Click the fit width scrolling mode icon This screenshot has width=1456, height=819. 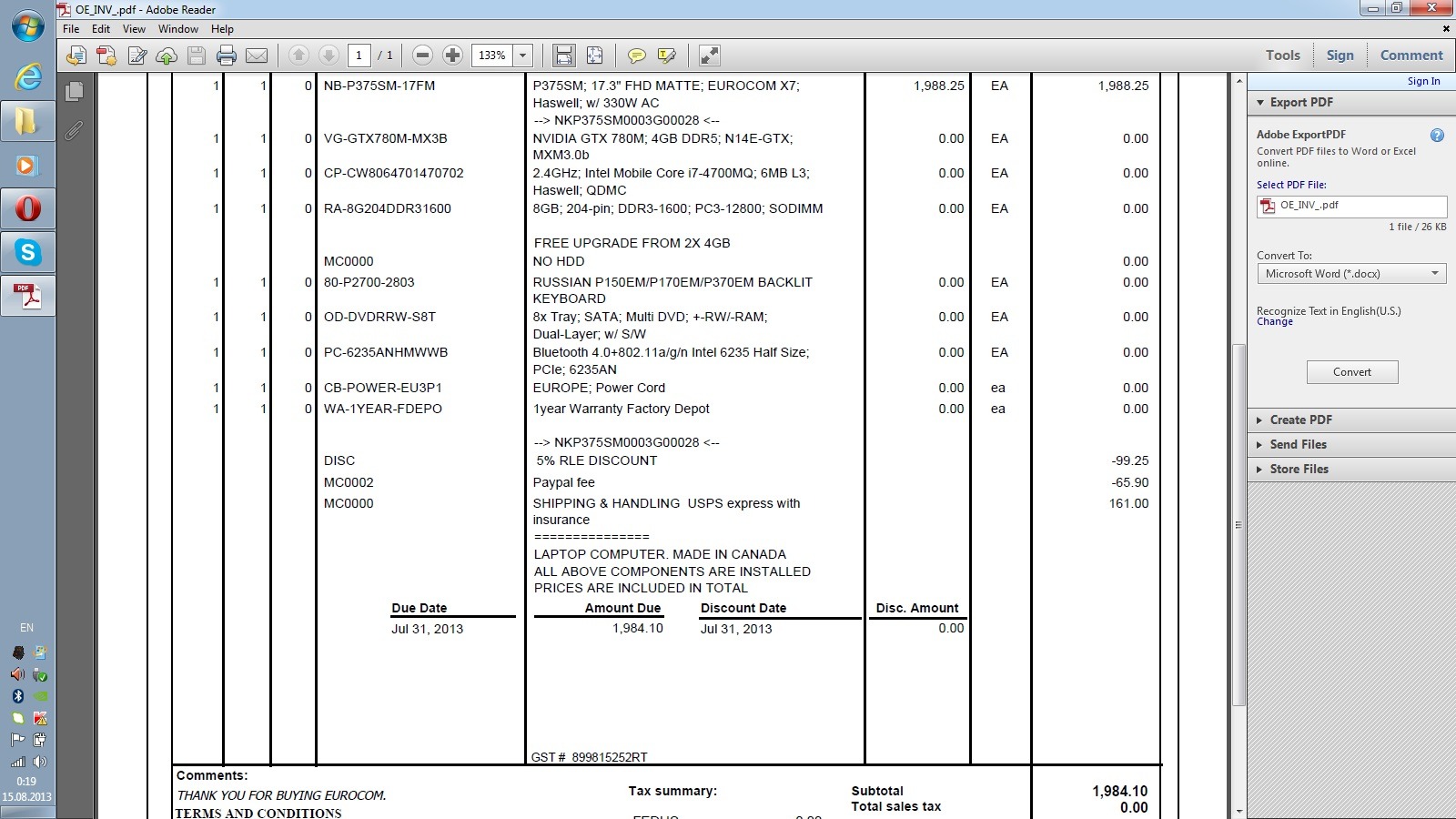pyautogui.click(x=564, y=56)
